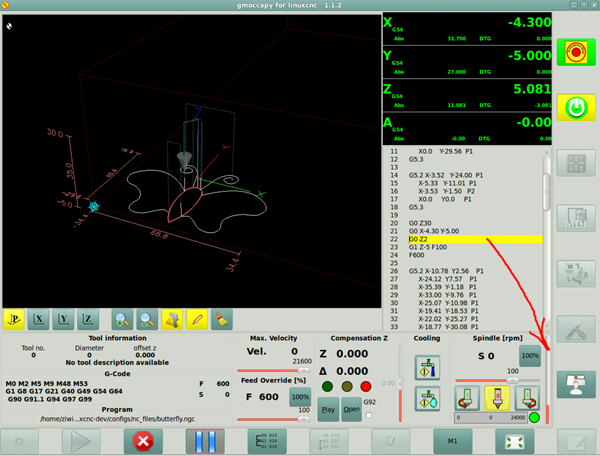
Task: Stop program with red X button
Action: pos(143,441)
